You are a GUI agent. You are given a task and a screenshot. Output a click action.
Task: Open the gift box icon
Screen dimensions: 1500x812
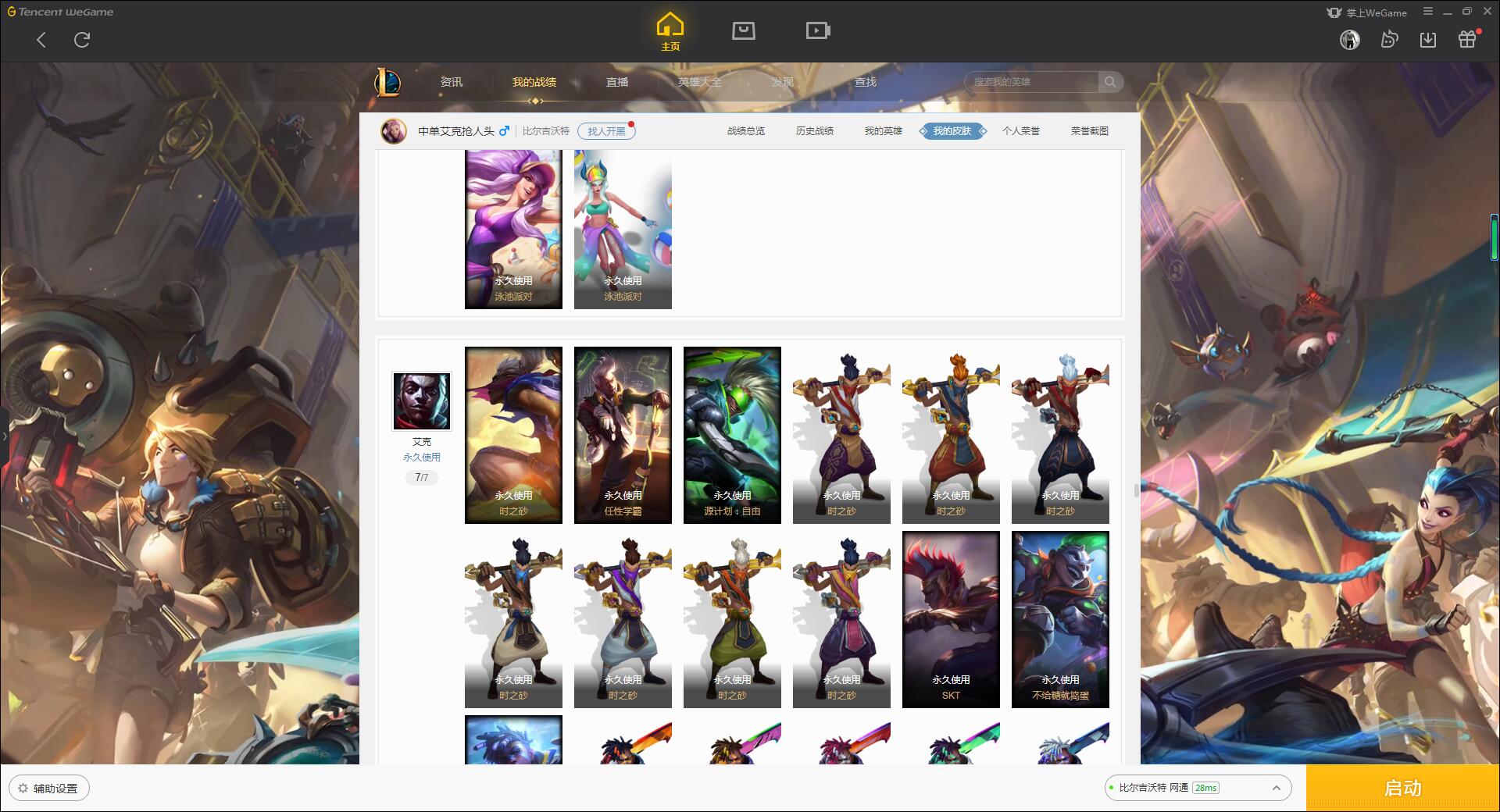1467,39
